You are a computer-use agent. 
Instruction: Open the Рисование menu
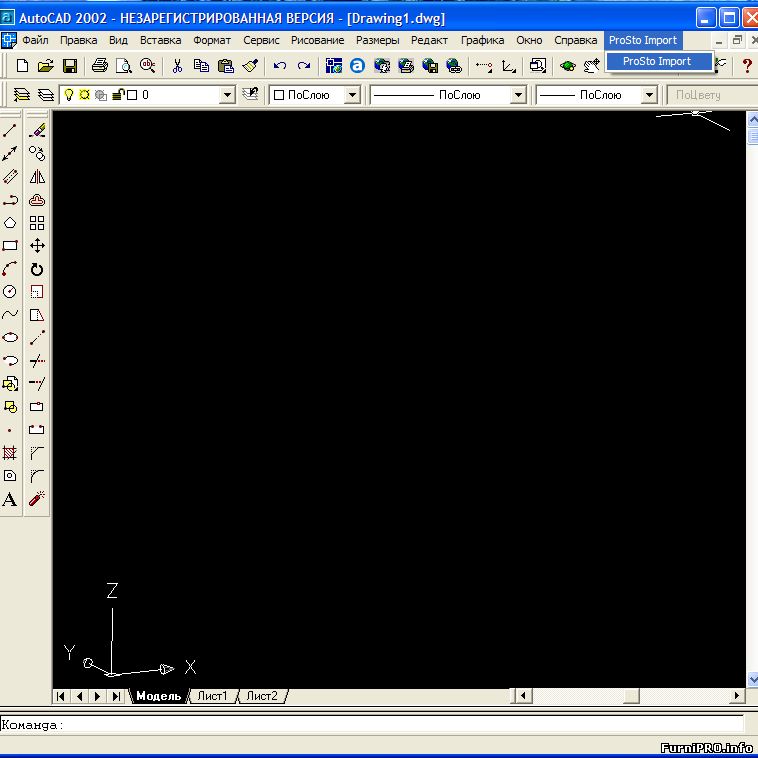tap(318, 40)
